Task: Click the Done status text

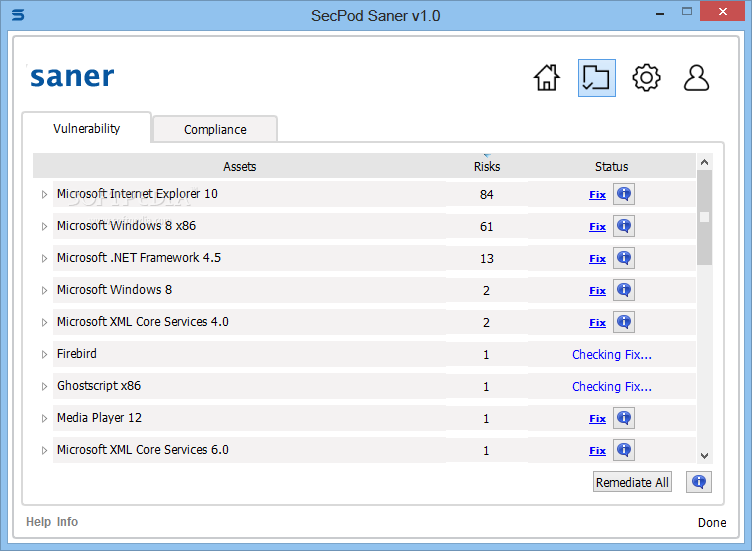Action: coord(712,523)
